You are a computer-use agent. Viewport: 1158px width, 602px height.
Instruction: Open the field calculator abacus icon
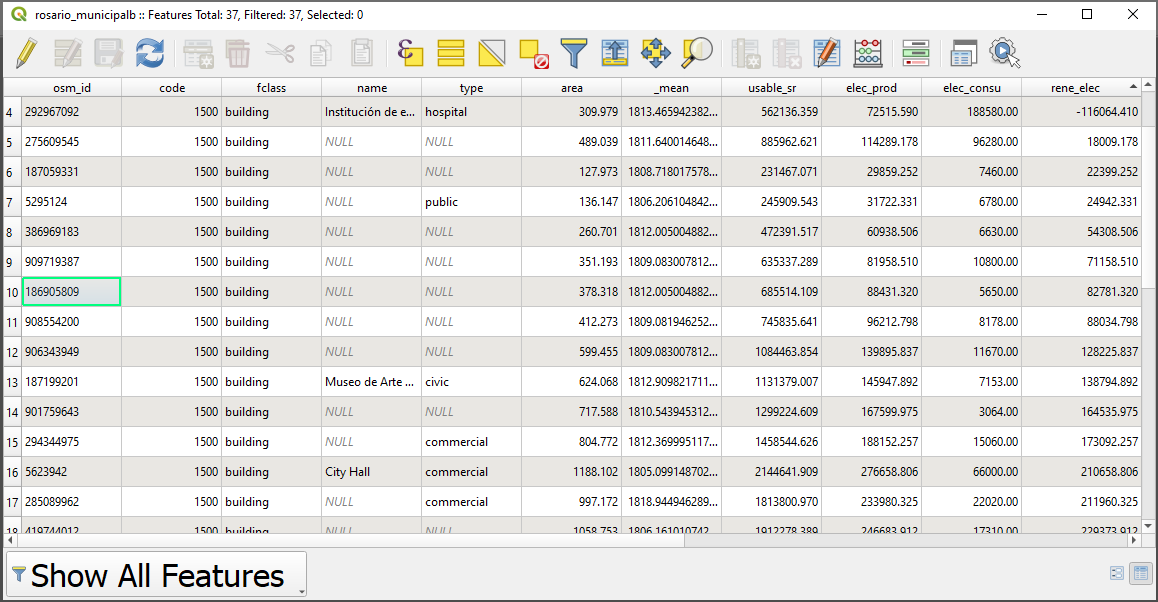pos(868,53)
